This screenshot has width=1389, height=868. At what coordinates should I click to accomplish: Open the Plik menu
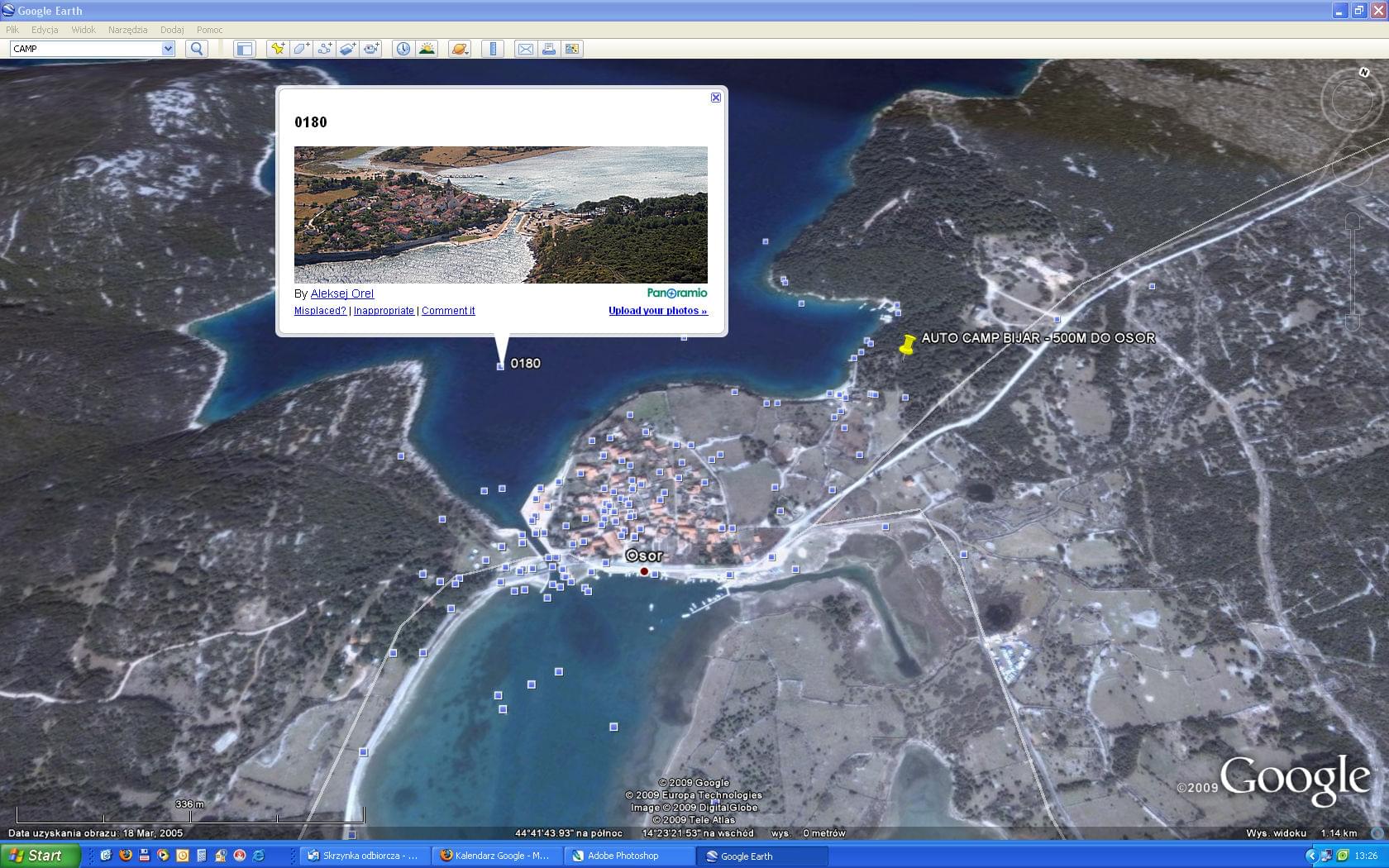pos(12,30)
